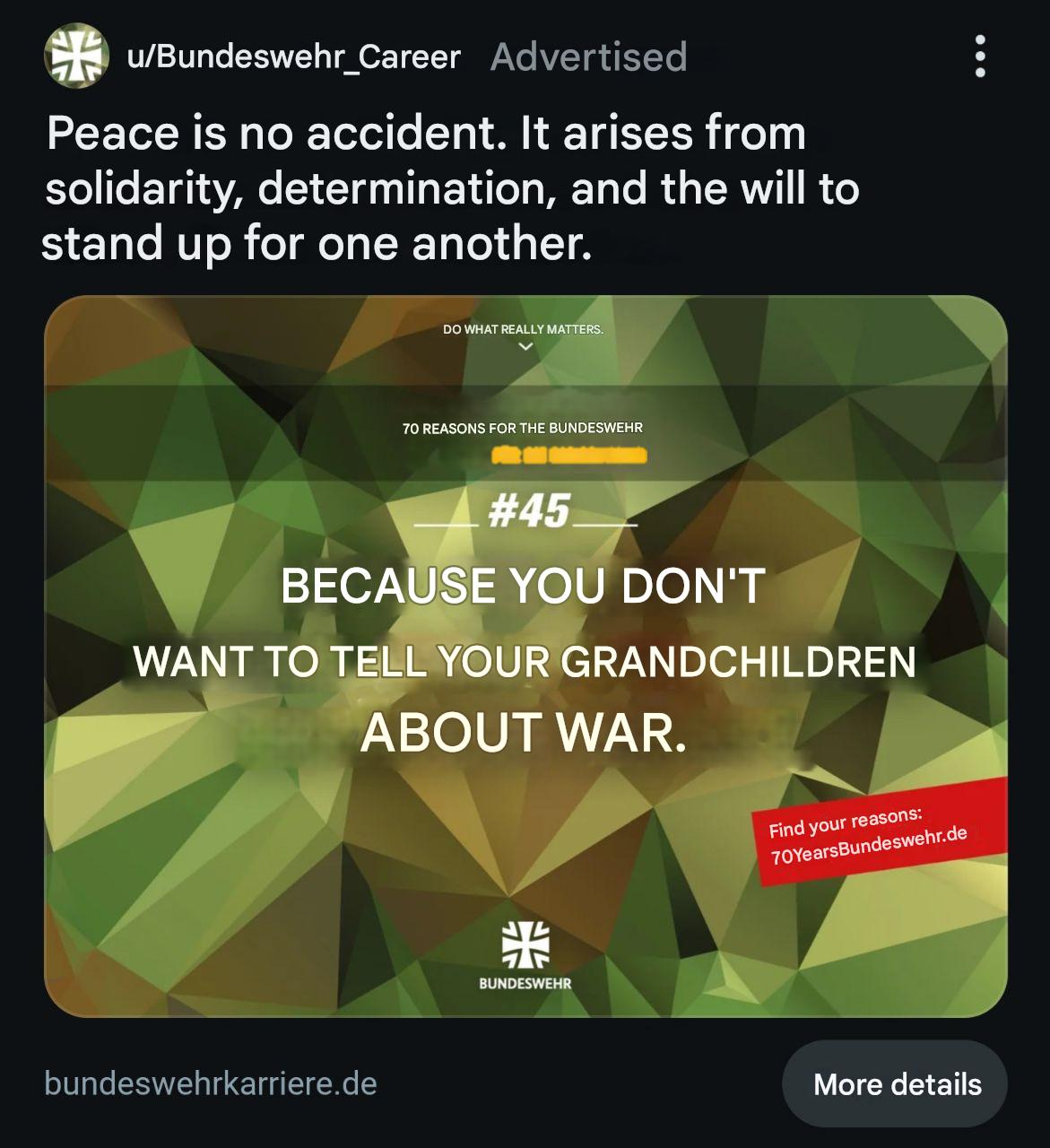Click the 70 Reasons for the Bundeswehr heading
This screenshot has height=1148, width=1050.
(523, 428)
